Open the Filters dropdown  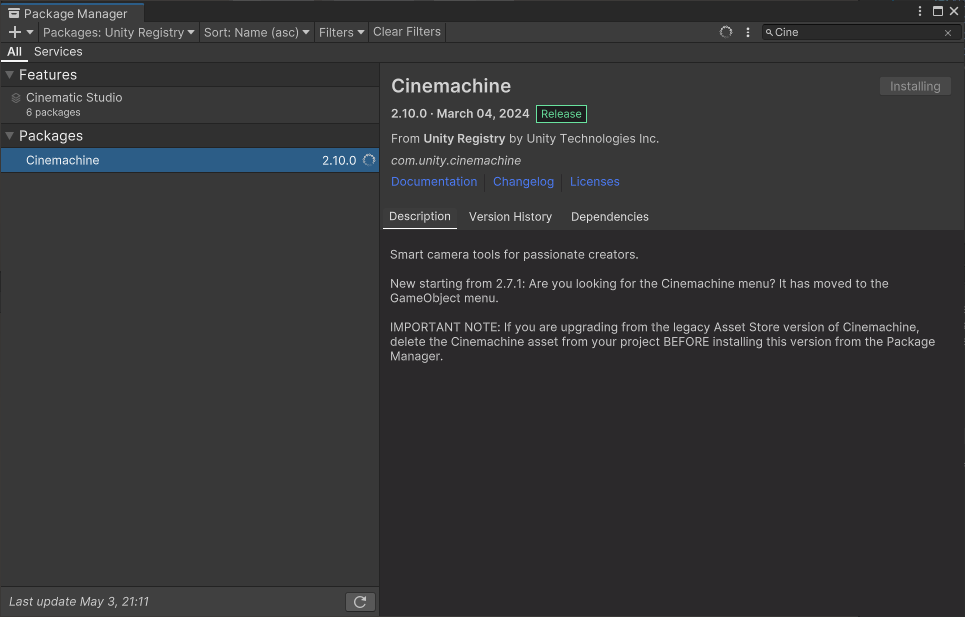coord(341,32)
